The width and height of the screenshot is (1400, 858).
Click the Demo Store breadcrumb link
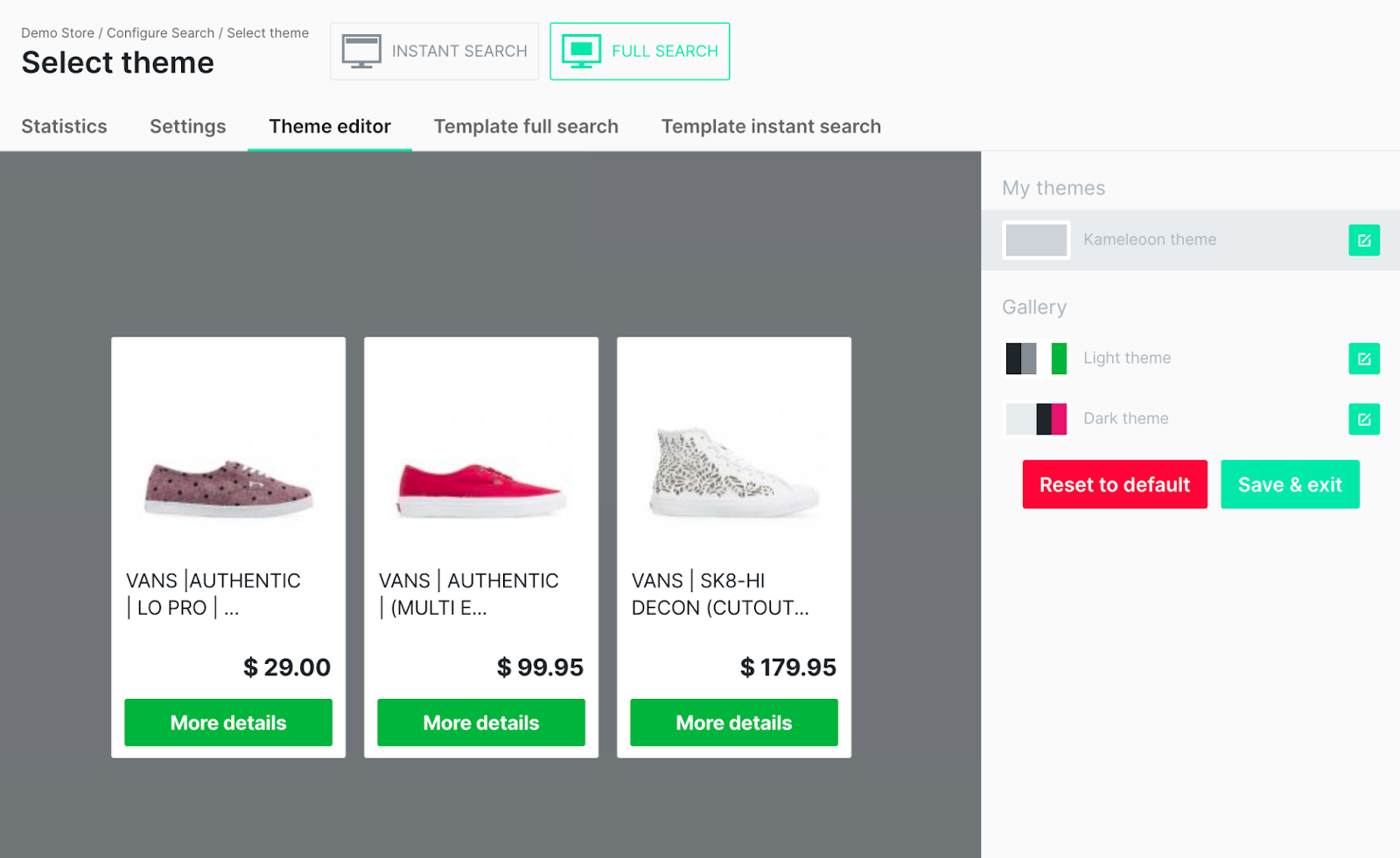pyautogui.click(x=58, y=33)
